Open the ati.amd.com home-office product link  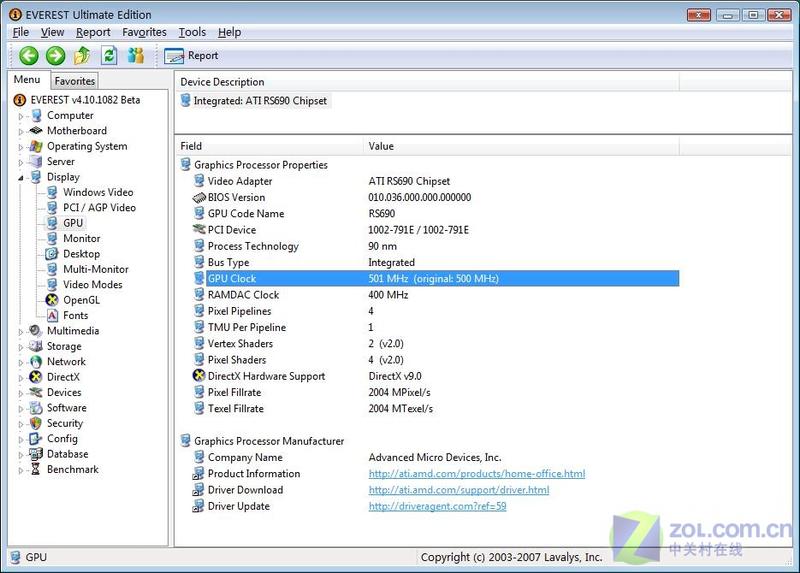click(x=477, y=474)
